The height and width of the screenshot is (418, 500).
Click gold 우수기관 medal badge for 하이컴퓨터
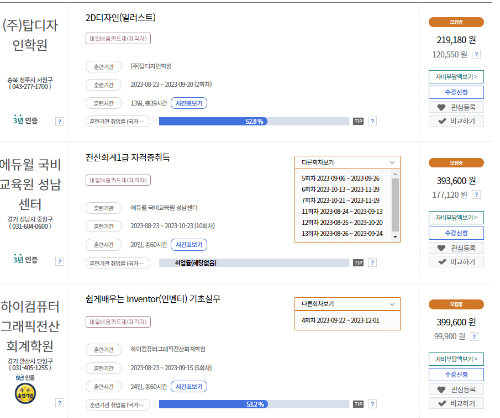[25, 394]
